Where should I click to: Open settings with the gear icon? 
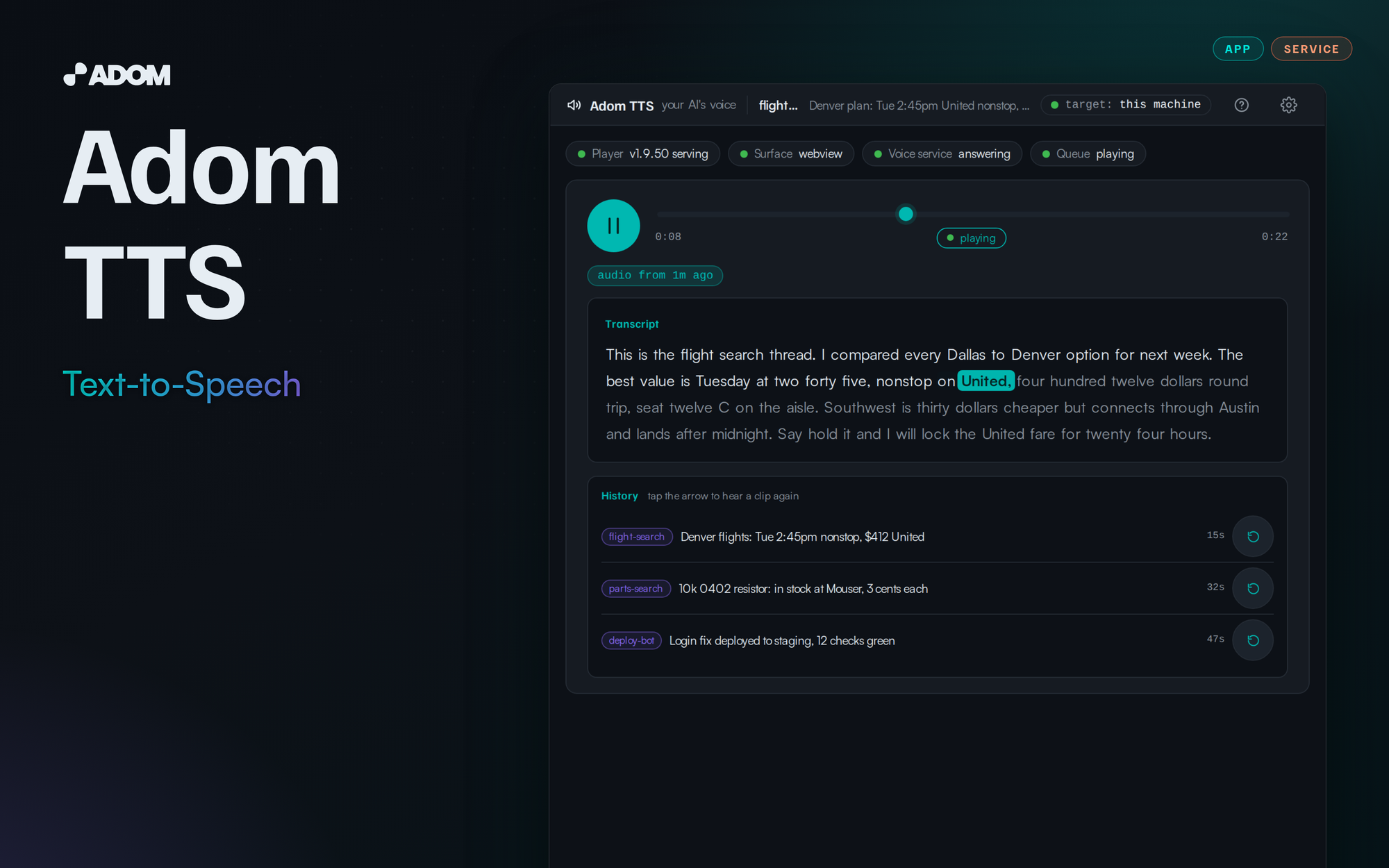tap(1288, 105)
